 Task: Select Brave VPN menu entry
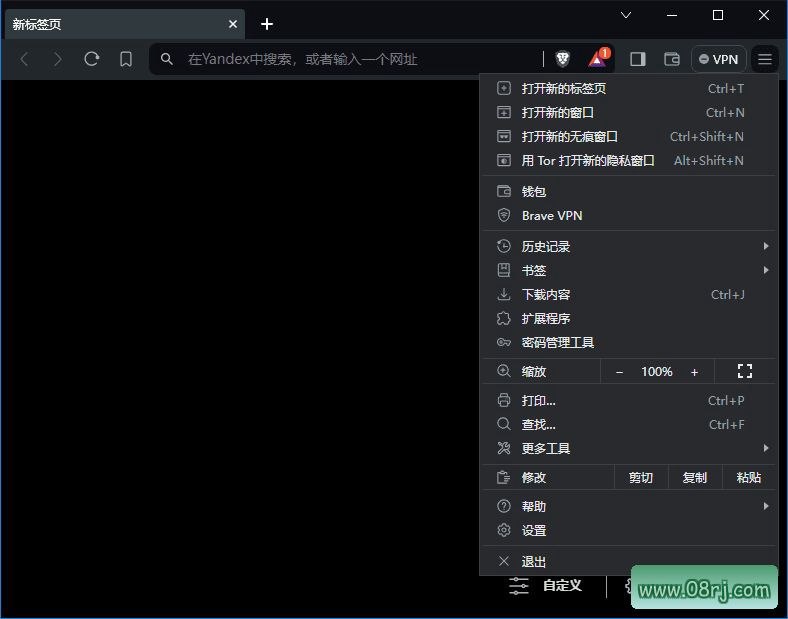[628, 216]
